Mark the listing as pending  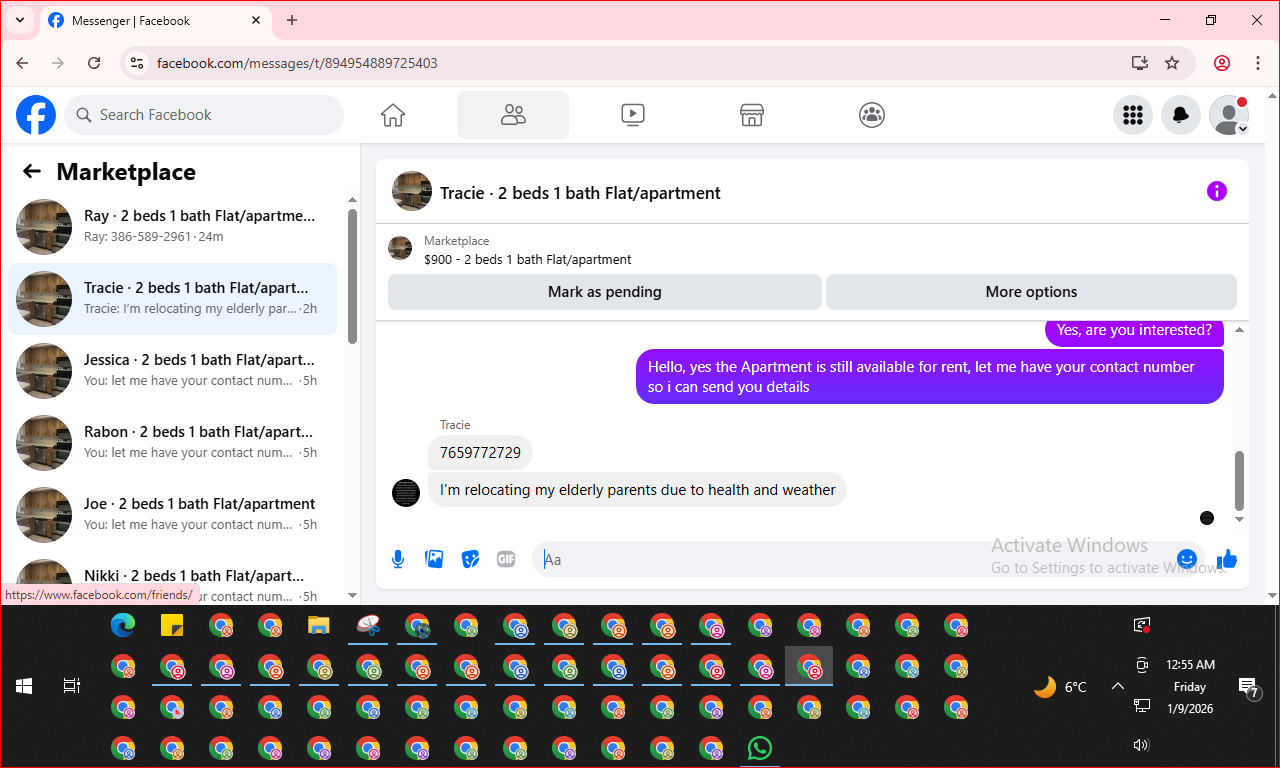click(605, 292)
